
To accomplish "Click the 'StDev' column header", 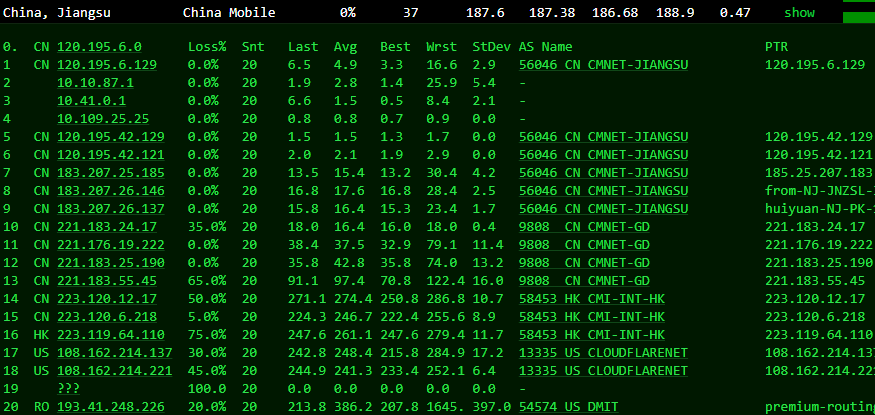I will coord(491,47).
